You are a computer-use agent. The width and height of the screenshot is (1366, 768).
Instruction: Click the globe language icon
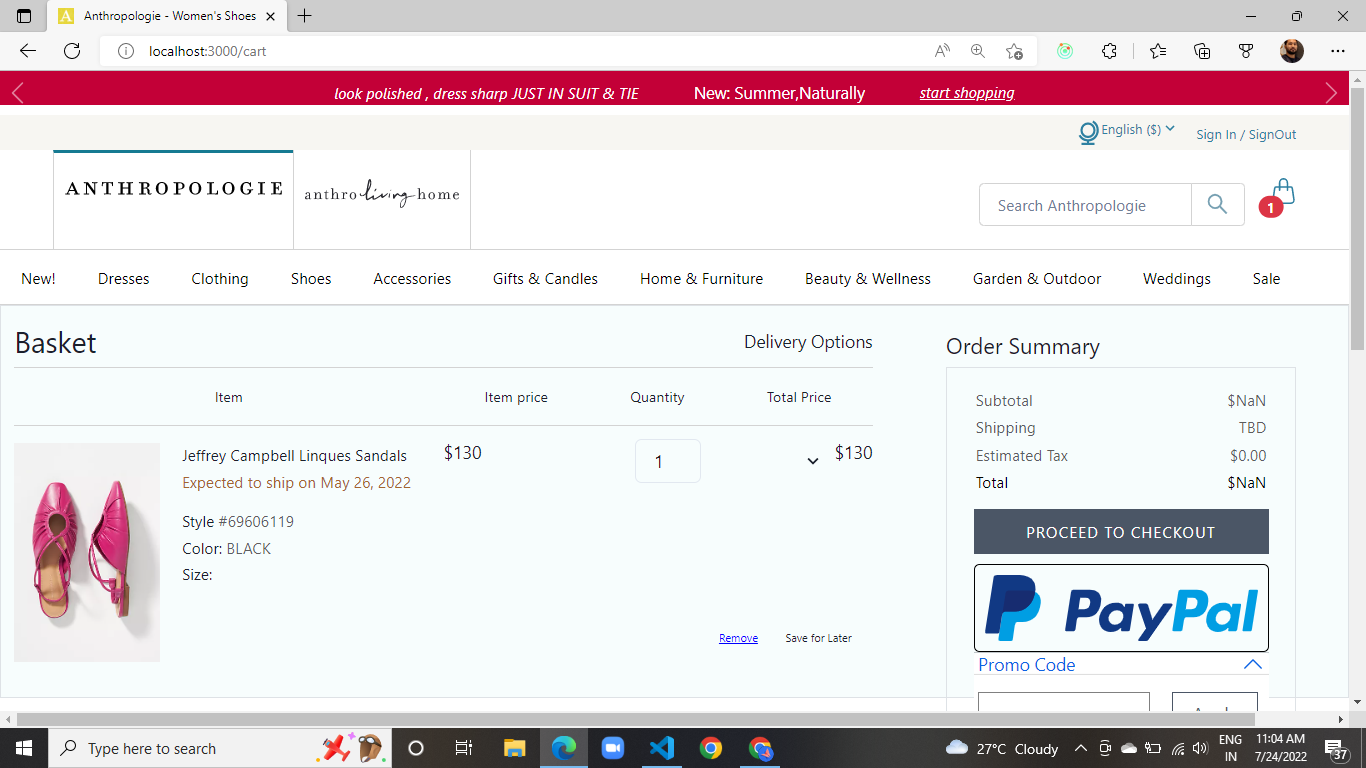pos(1088,133)
